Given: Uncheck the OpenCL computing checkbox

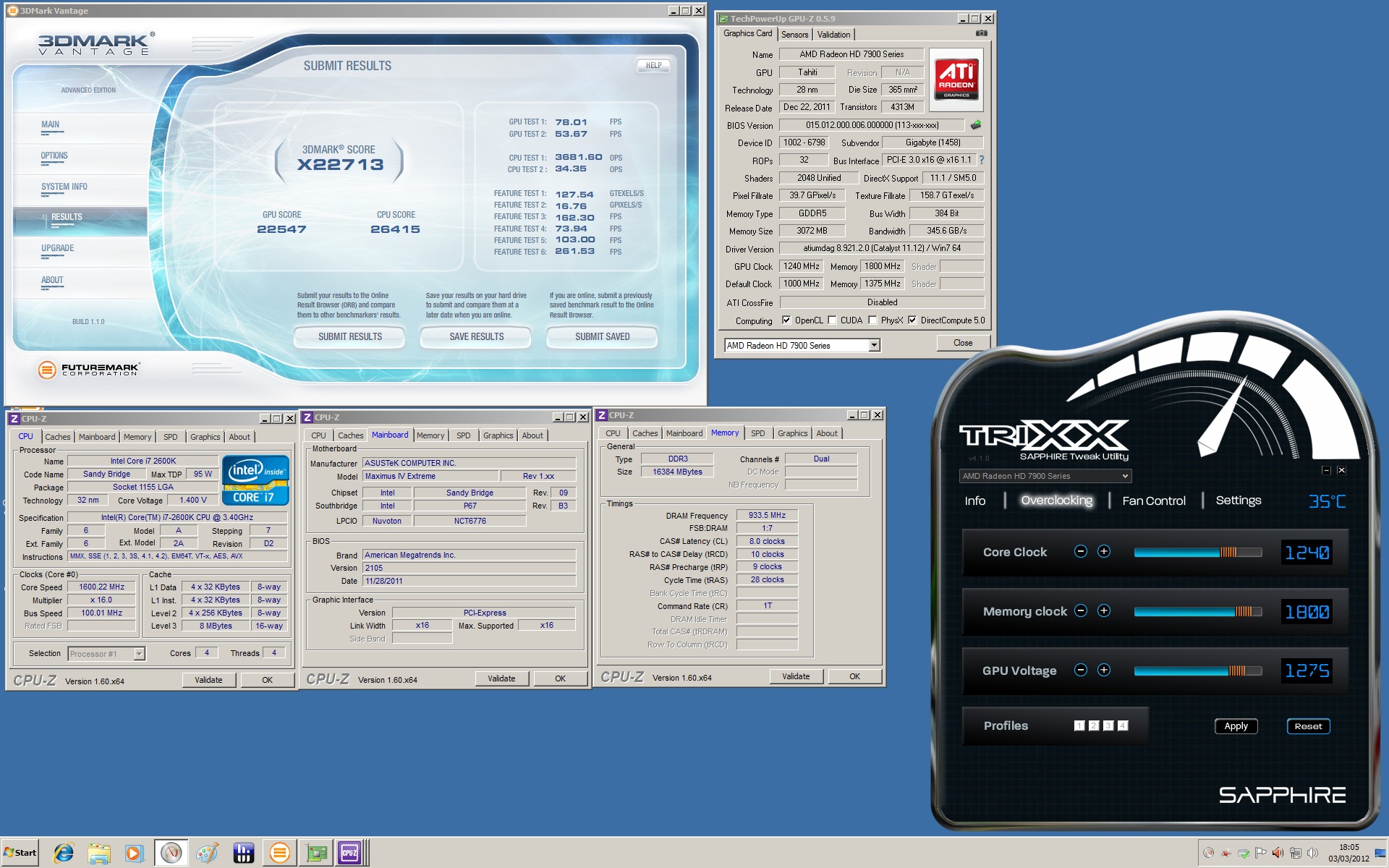Looking at the screenshot, I should [786, 320].
